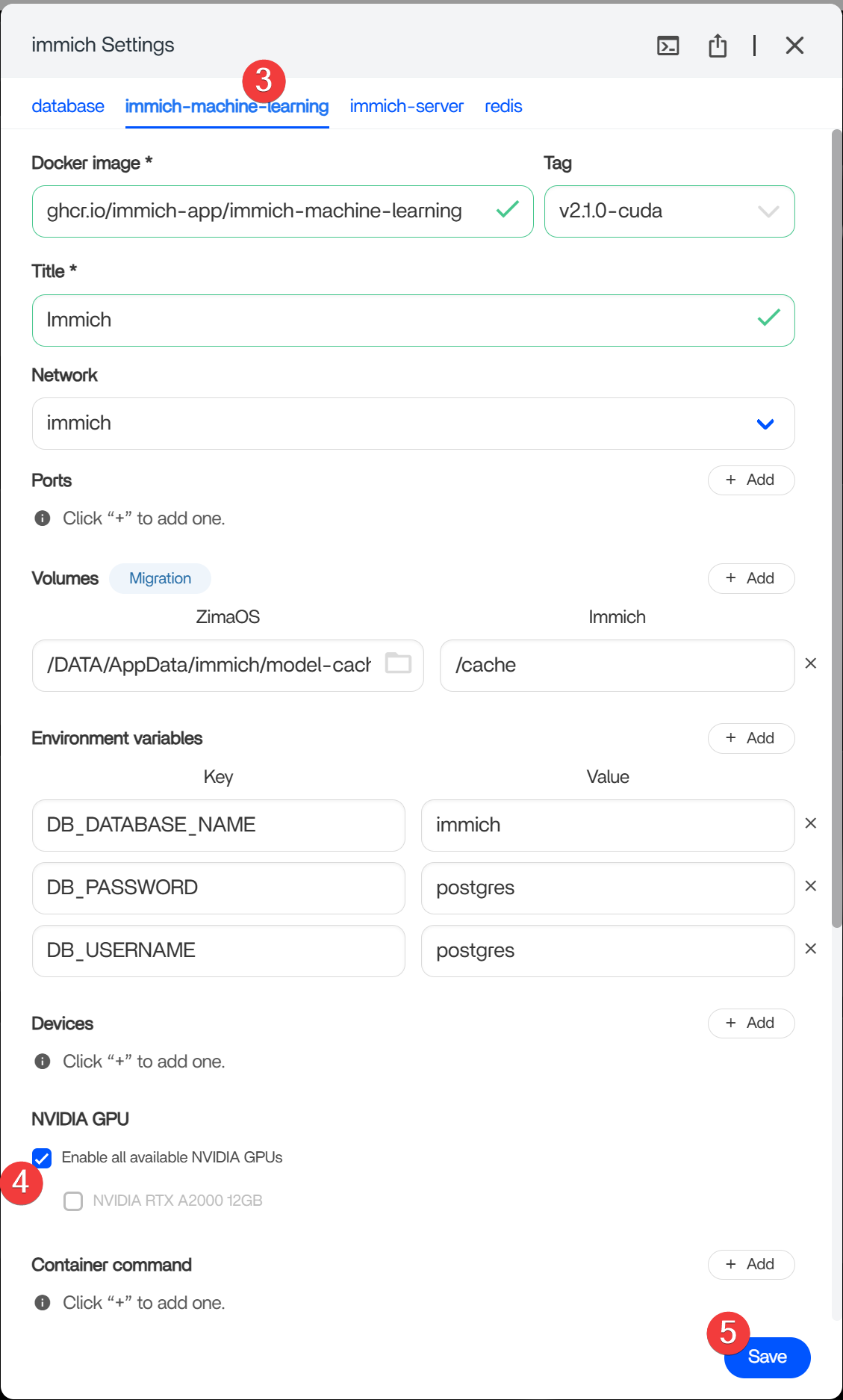The height and width of the screenshot is (1400, 843).
Task: Switch to the immich-server tab
Action: tap(406, 106)
